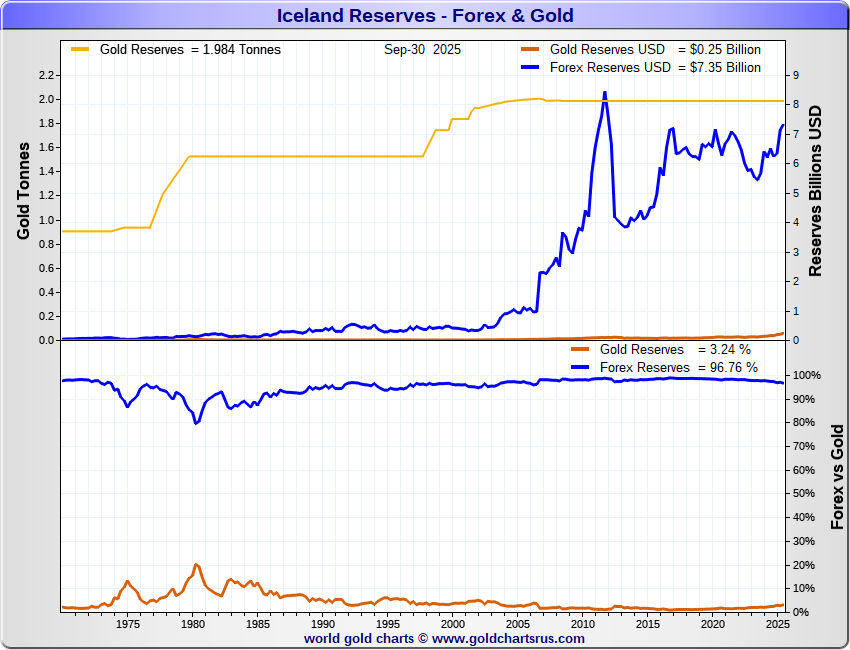Click the 1980 label on the year axis
Screen dimensions: 850x650
pos(193,624)
